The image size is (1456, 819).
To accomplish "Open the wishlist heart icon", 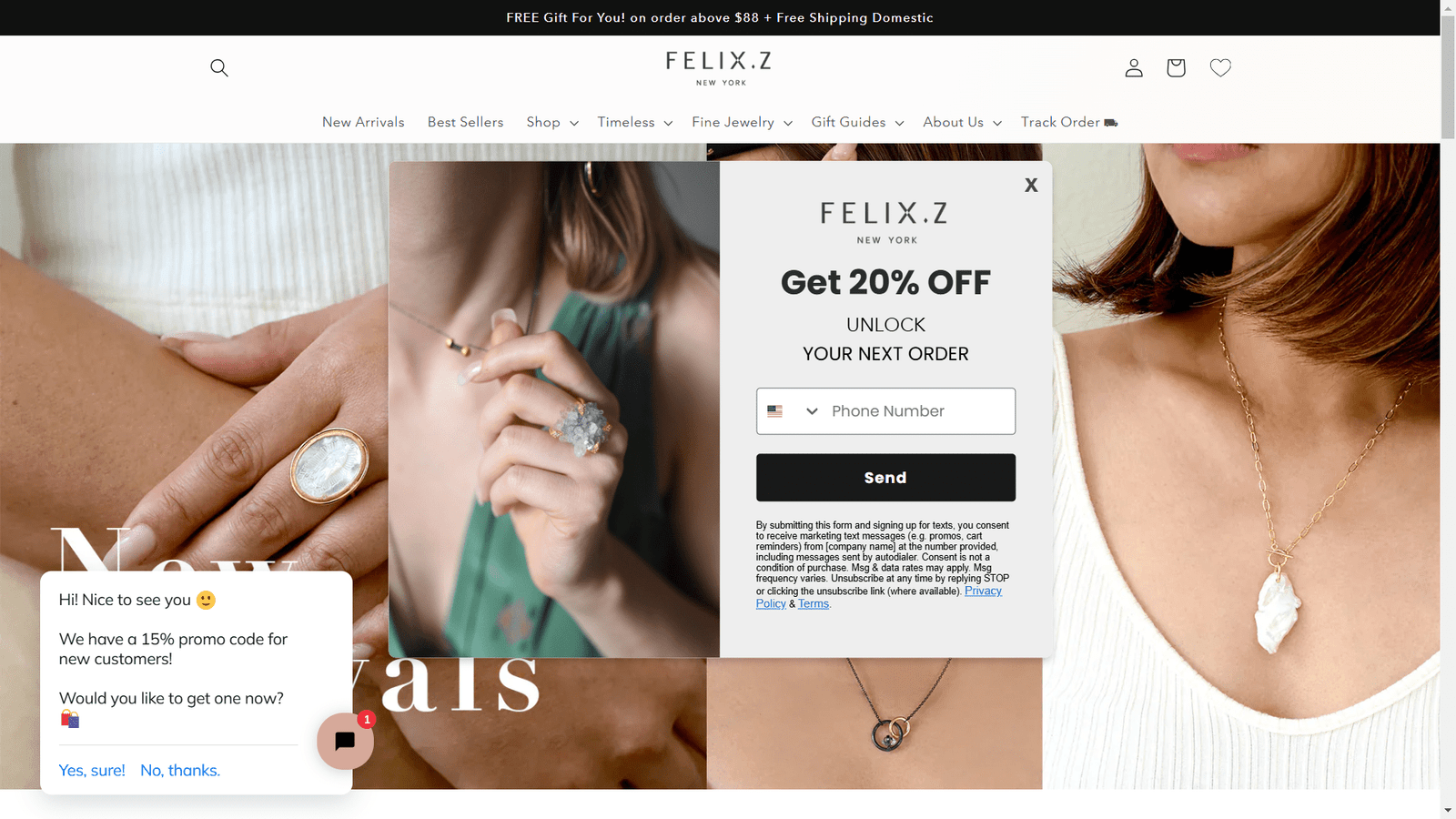I will tap(1220, 67).
